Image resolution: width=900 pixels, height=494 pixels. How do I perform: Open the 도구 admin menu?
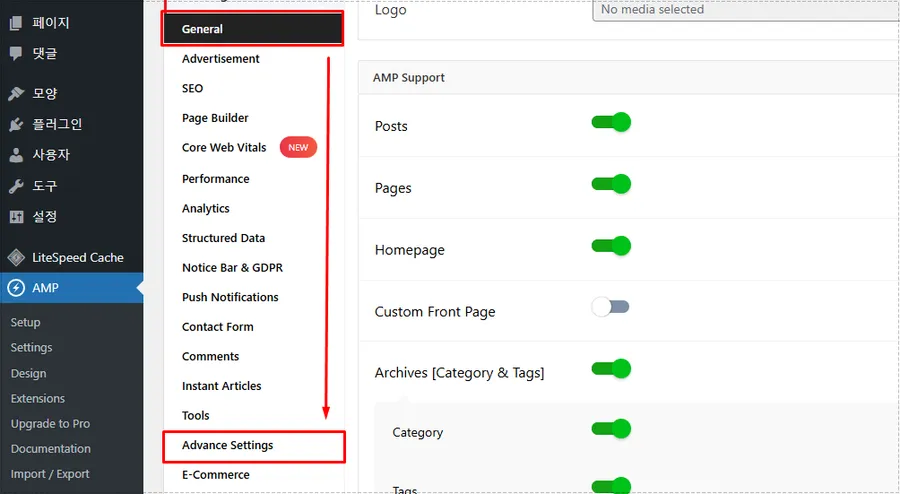coord(45,186)
